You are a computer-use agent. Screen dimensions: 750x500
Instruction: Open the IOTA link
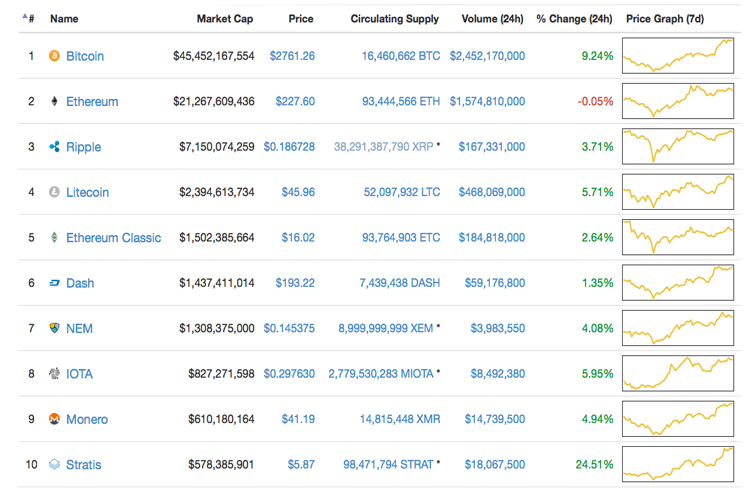tap(79, 374)
